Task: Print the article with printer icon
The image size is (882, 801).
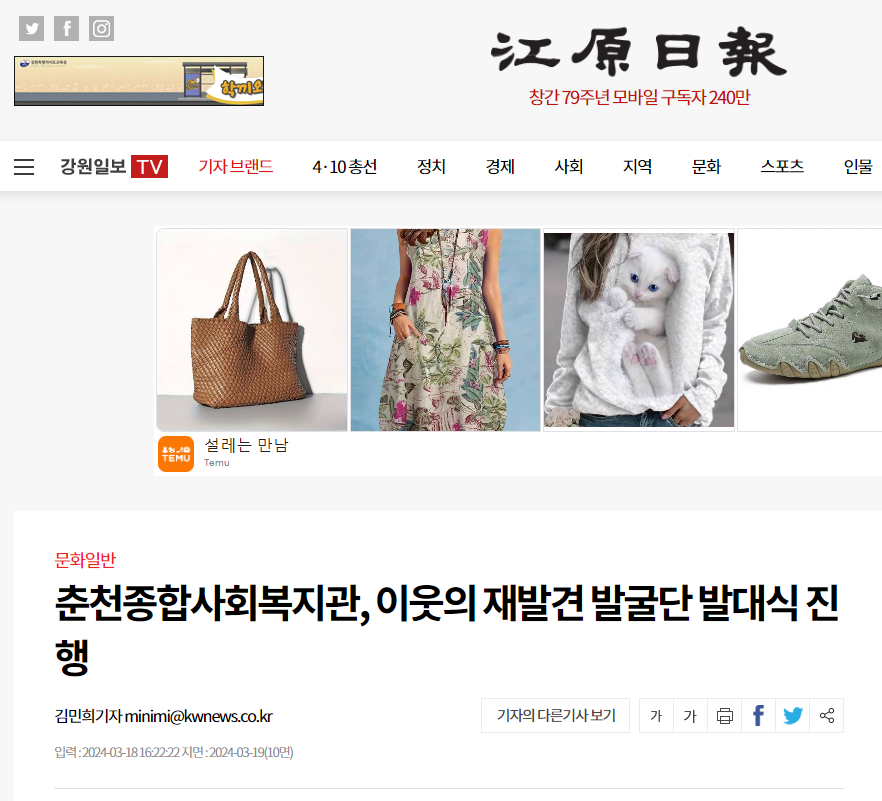Action: point(724,716)
